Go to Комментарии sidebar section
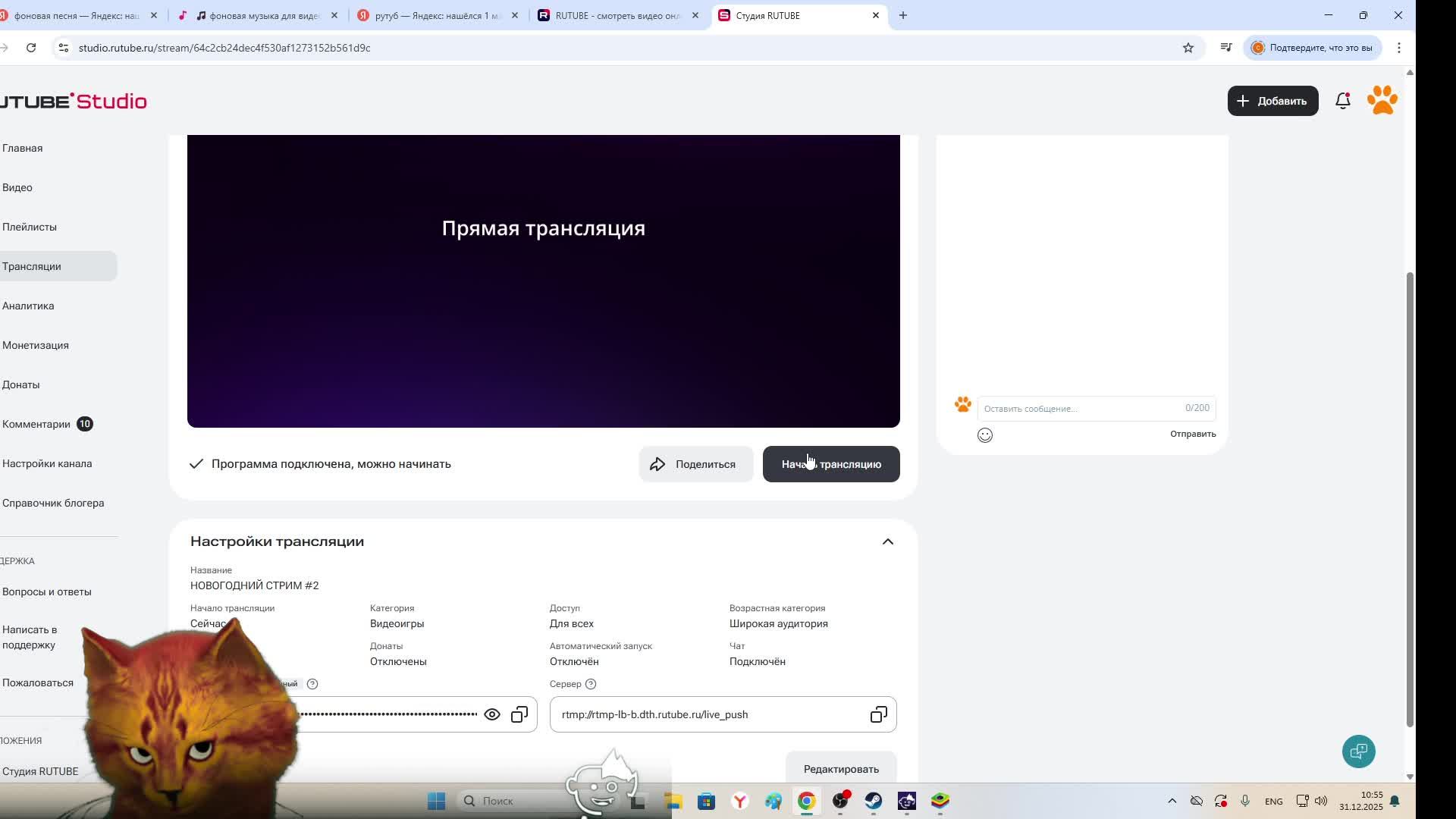 click(36, 424)
